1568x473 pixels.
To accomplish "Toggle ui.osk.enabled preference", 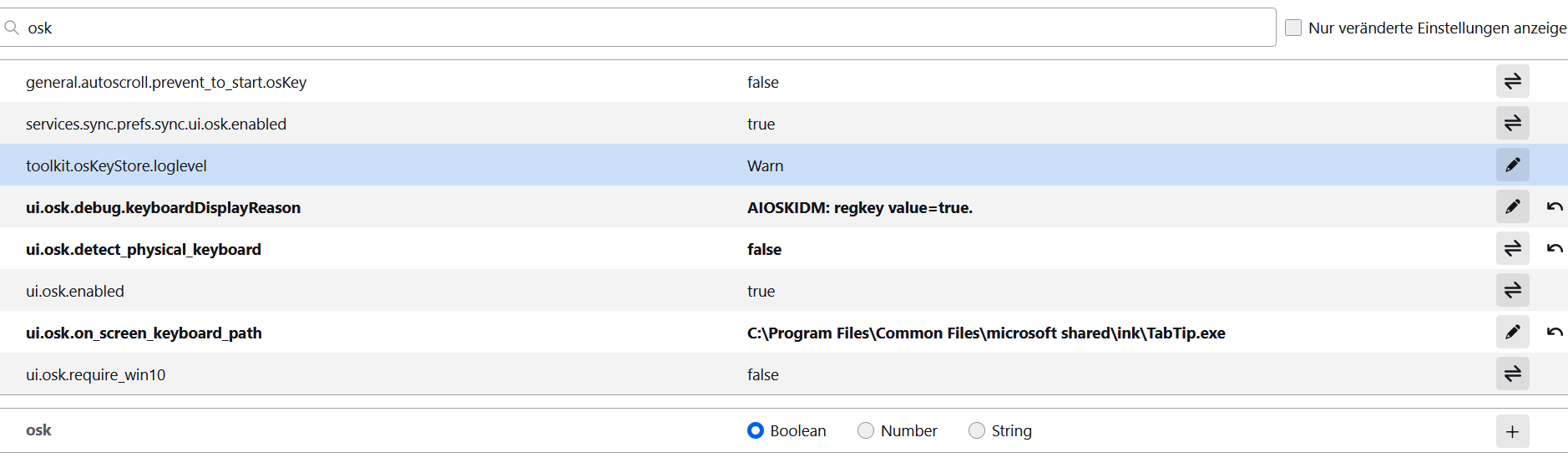I will (1512, 290).
